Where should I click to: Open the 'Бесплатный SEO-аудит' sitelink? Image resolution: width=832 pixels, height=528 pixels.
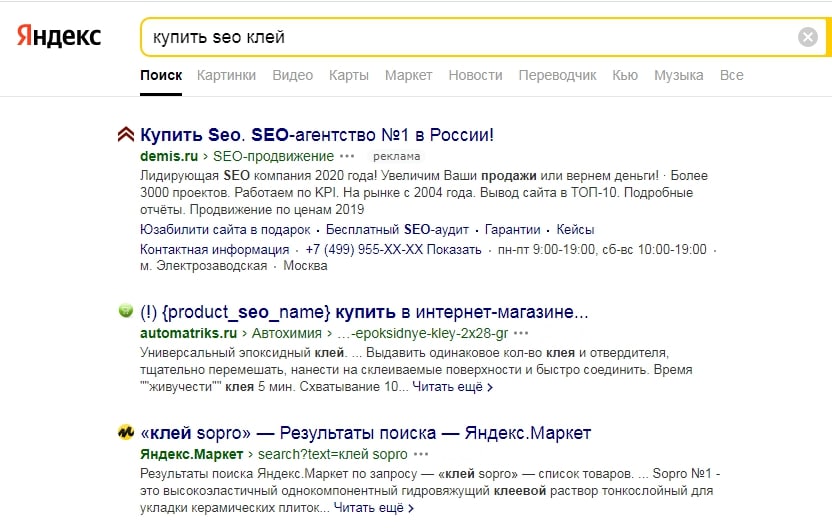click(397, 230)
